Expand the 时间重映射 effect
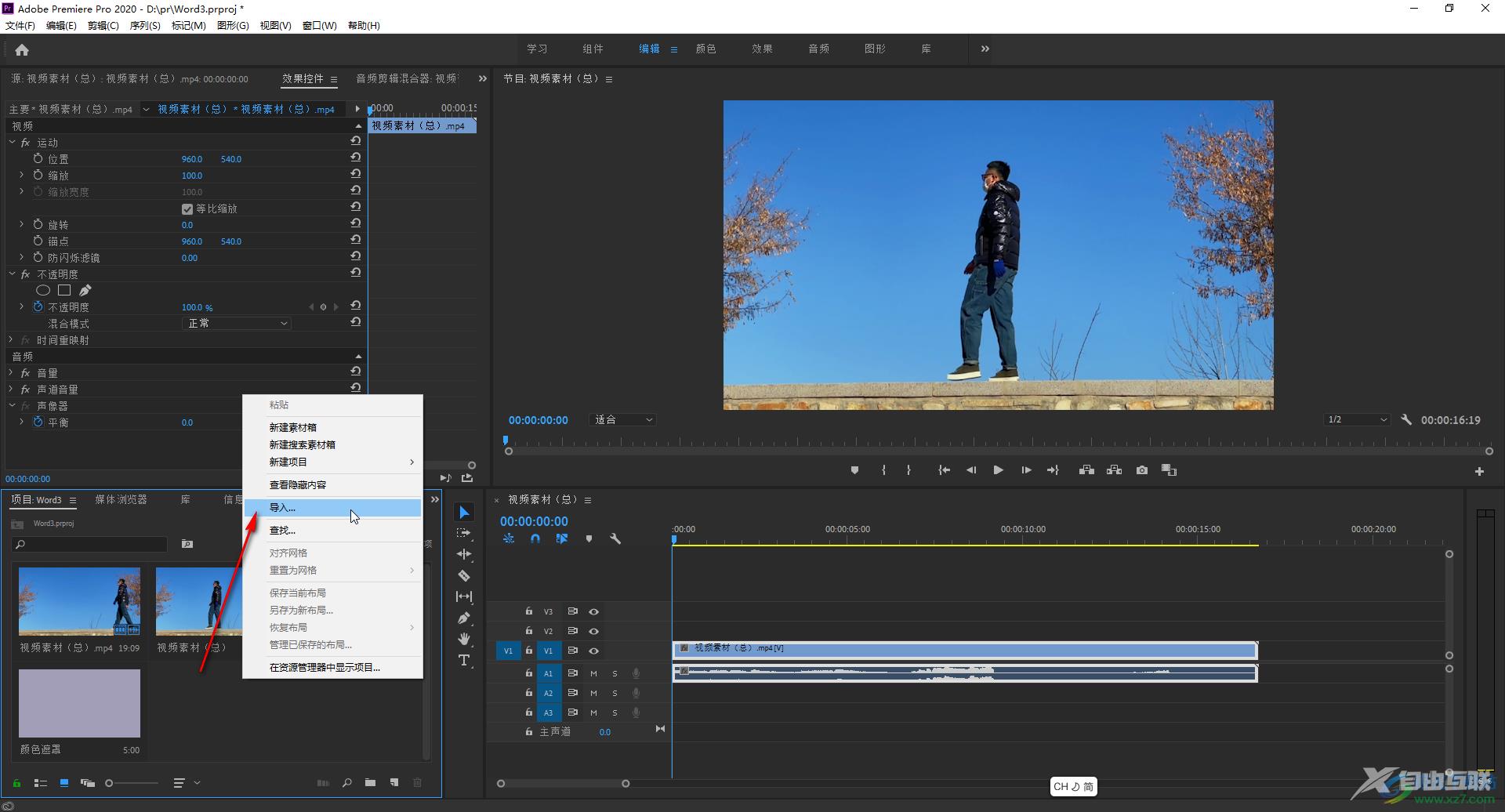This screenshot has width=1505, height=812. [12, 340]
